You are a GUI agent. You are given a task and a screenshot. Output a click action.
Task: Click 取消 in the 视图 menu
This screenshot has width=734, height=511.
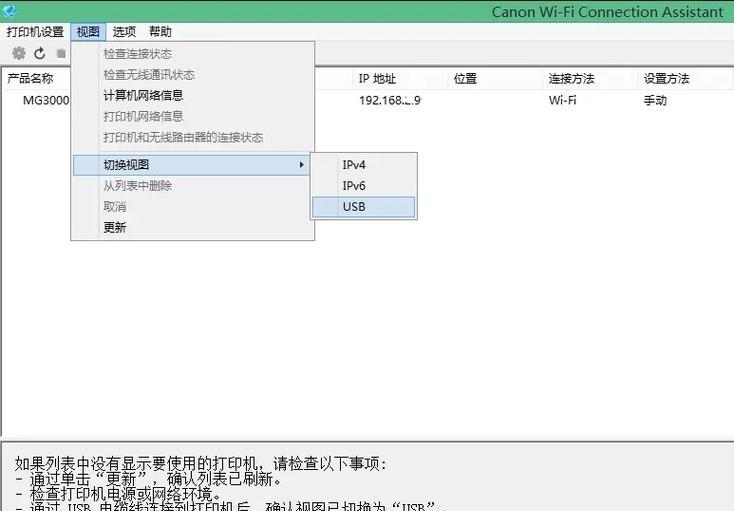point(193,207)
